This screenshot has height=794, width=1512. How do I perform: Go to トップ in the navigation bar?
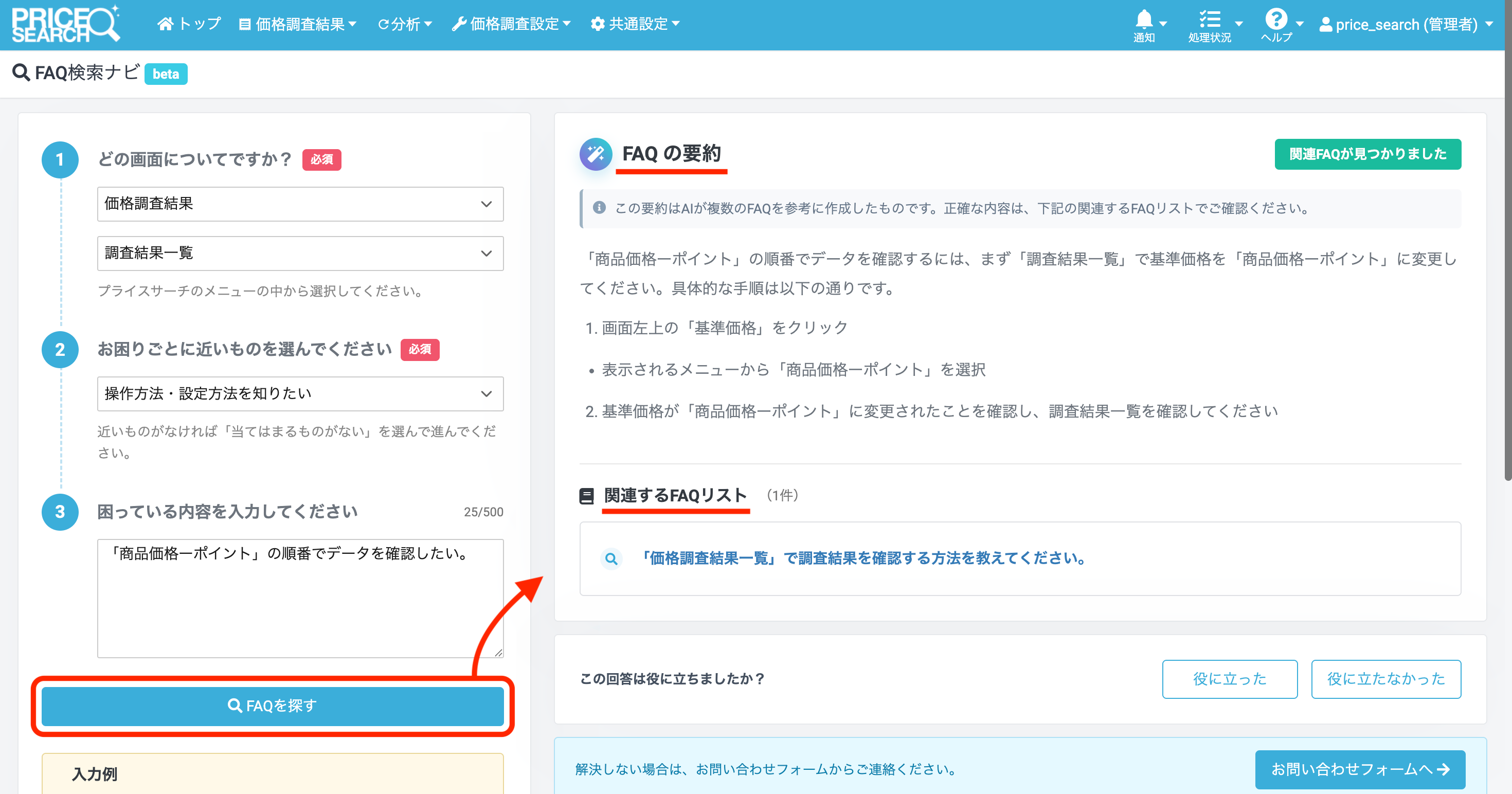[x=189, y=24]
